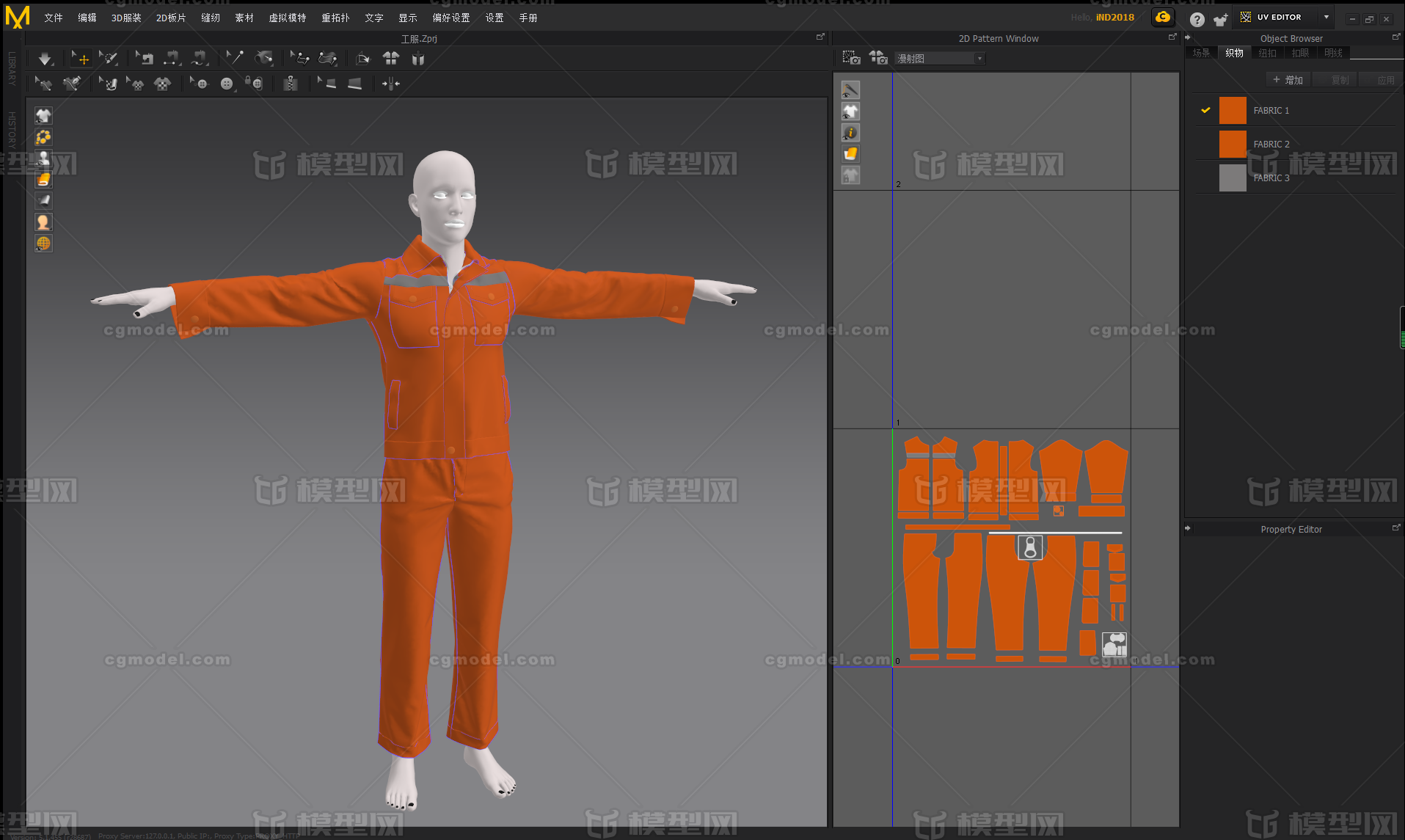The height and width of the screenshot is (840, 1405).
Task: Click 2D snapshot camera with dotted frame
Action: pyautogui.click(x=851, y=58)
